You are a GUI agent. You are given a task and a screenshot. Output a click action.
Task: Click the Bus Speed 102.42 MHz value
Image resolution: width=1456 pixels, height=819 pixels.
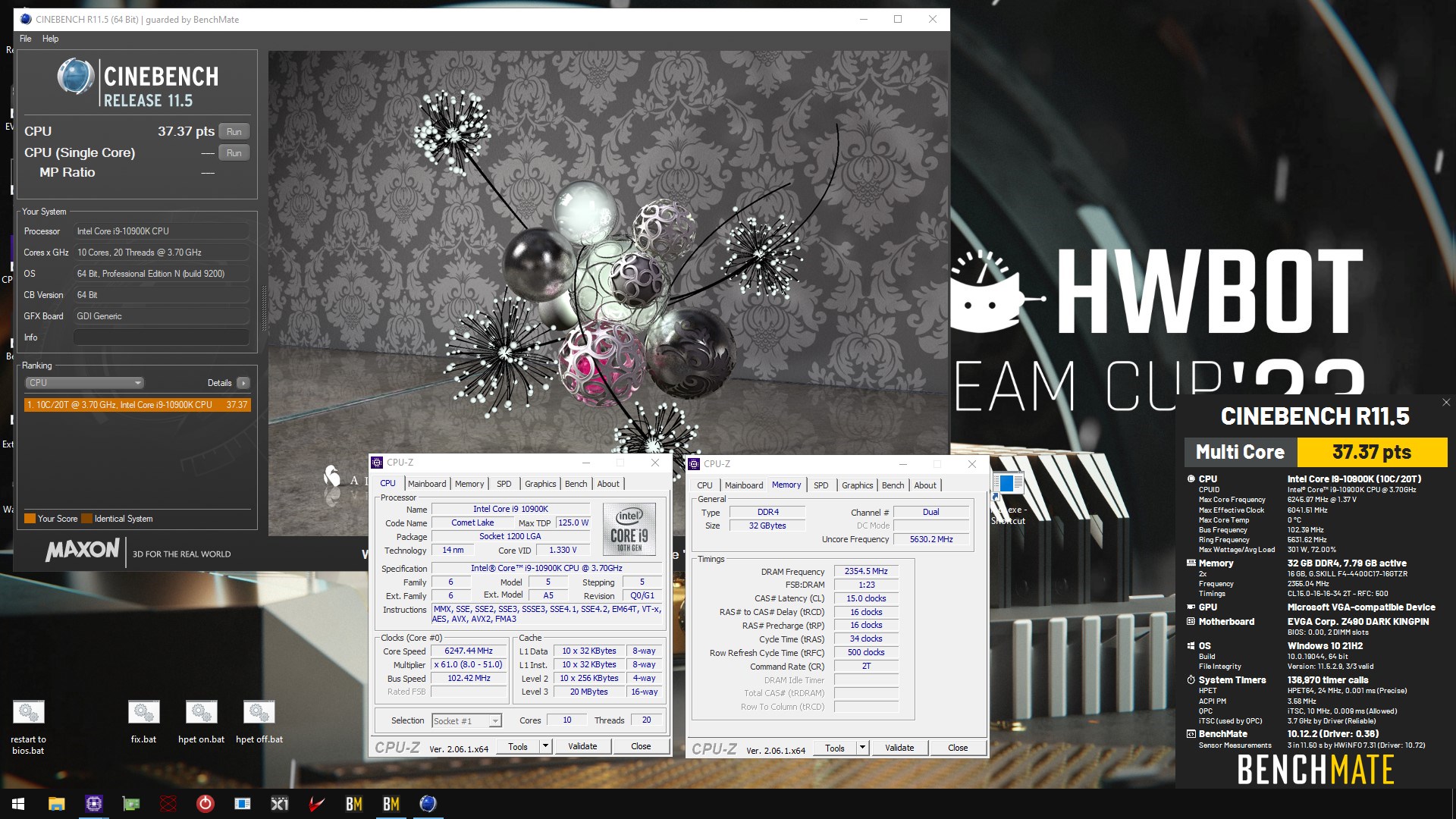(x=469, y=679)
